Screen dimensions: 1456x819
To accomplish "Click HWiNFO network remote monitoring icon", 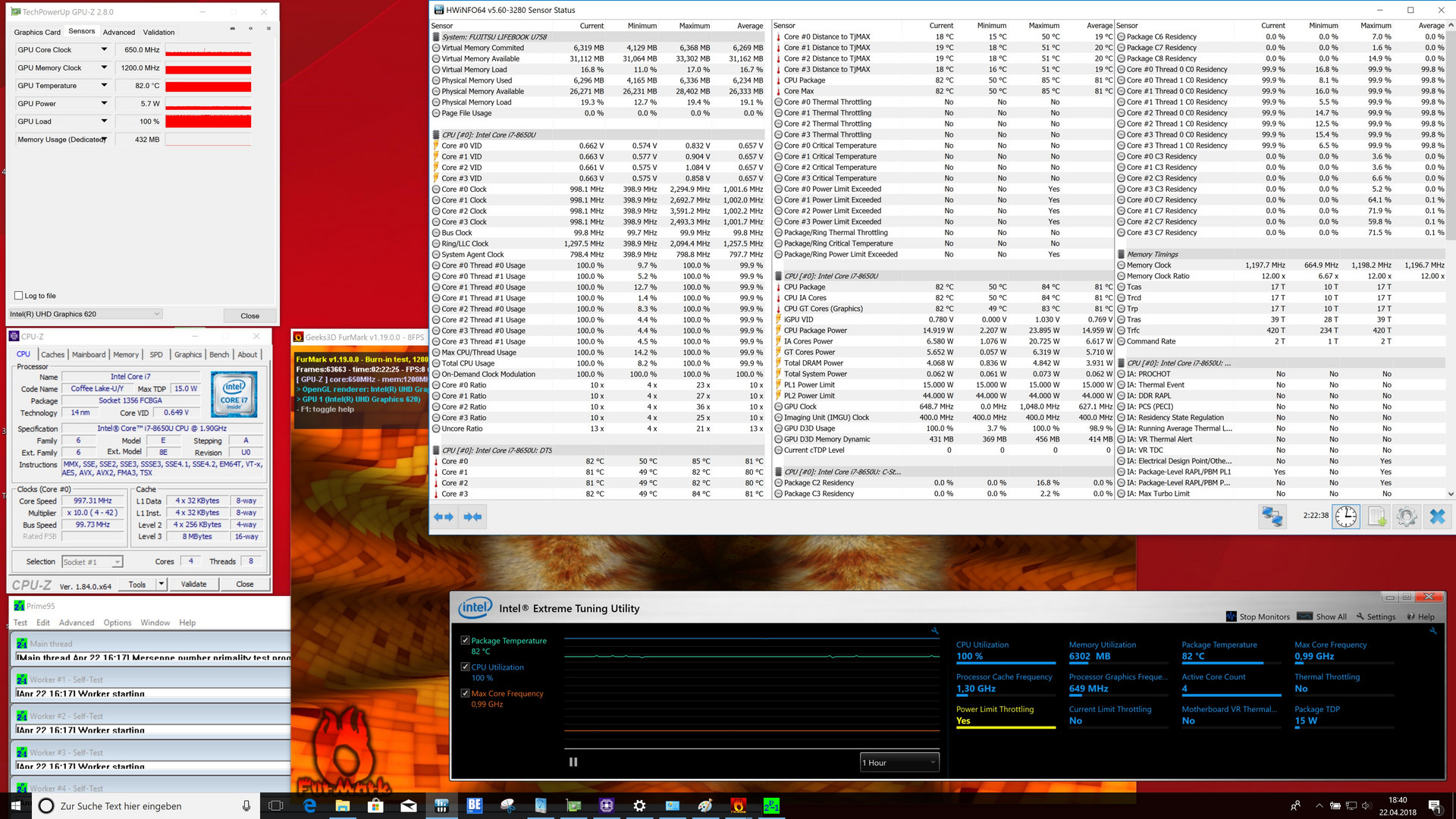I will coord(1272,516).
